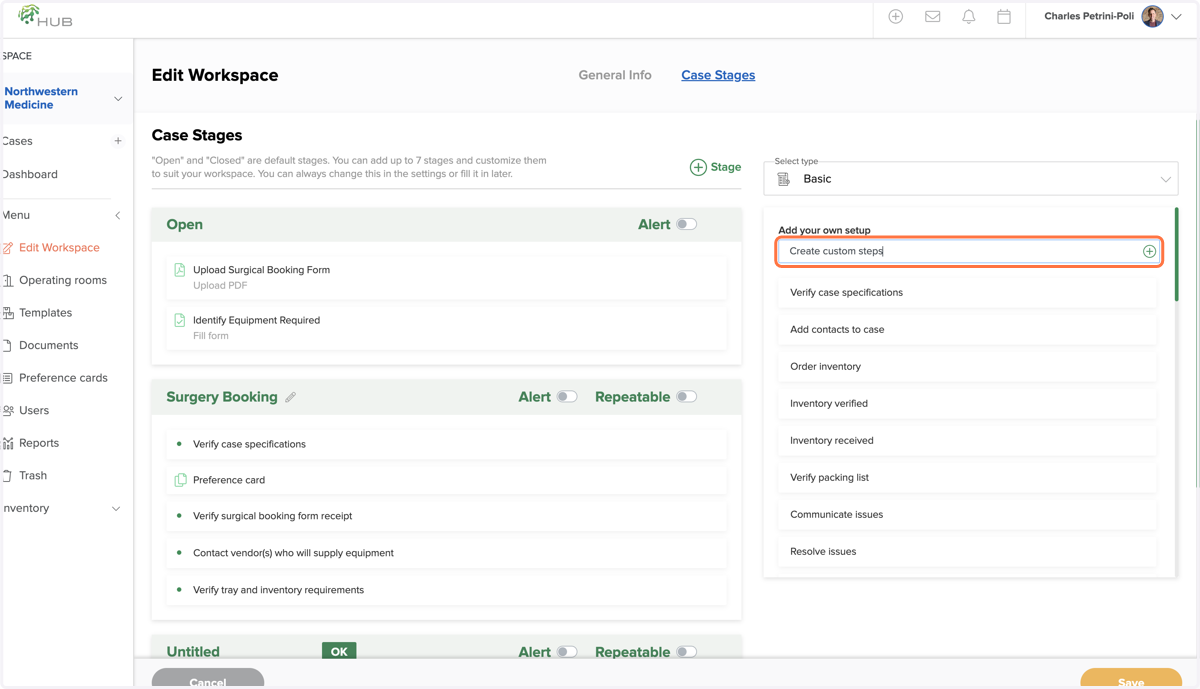Screen dimensions: 1200x689
Task: Add step 'Inventory verified'
Action: (967, 404)
